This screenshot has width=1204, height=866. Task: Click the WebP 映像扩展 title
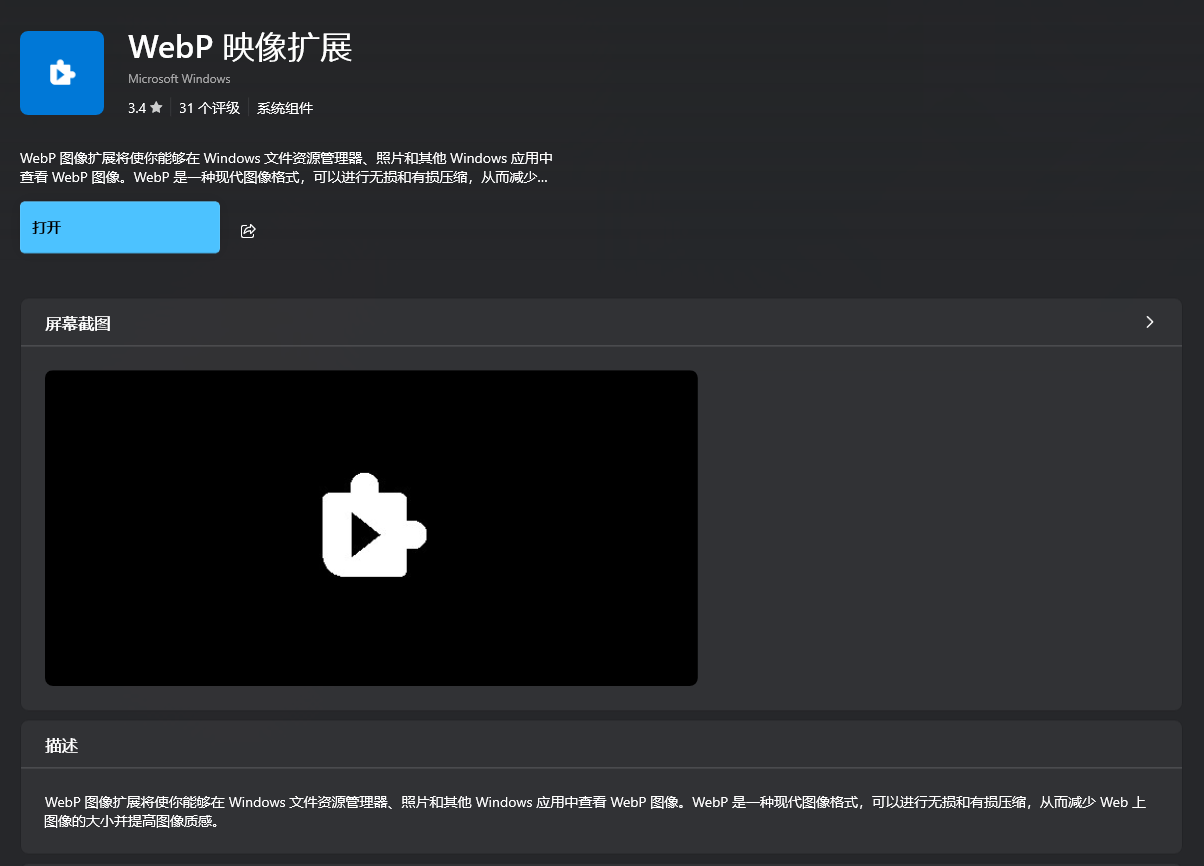click(x=240, y=47)
